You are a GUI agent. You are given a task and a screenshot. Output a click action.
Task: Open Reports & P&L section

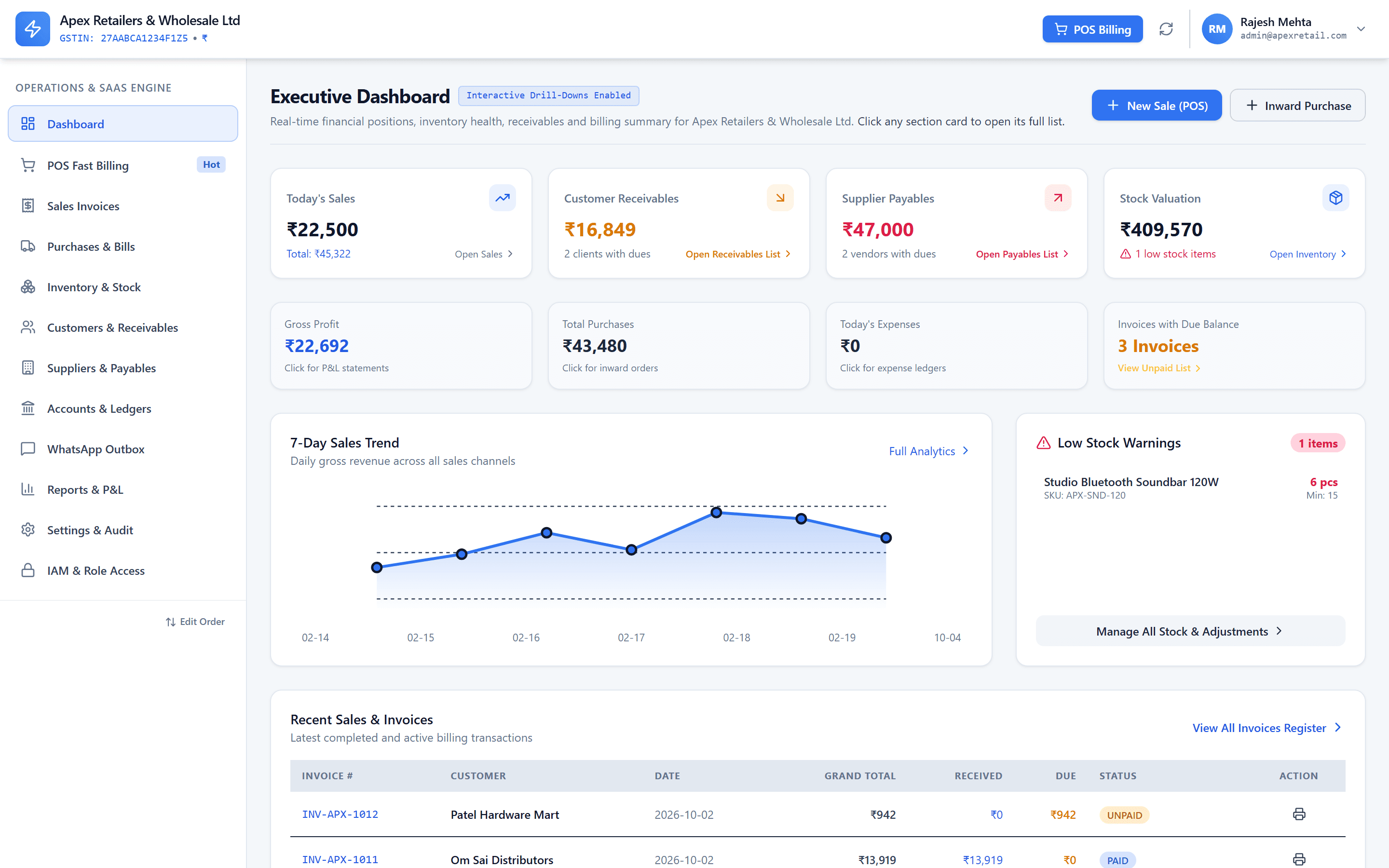click(123, 489)
